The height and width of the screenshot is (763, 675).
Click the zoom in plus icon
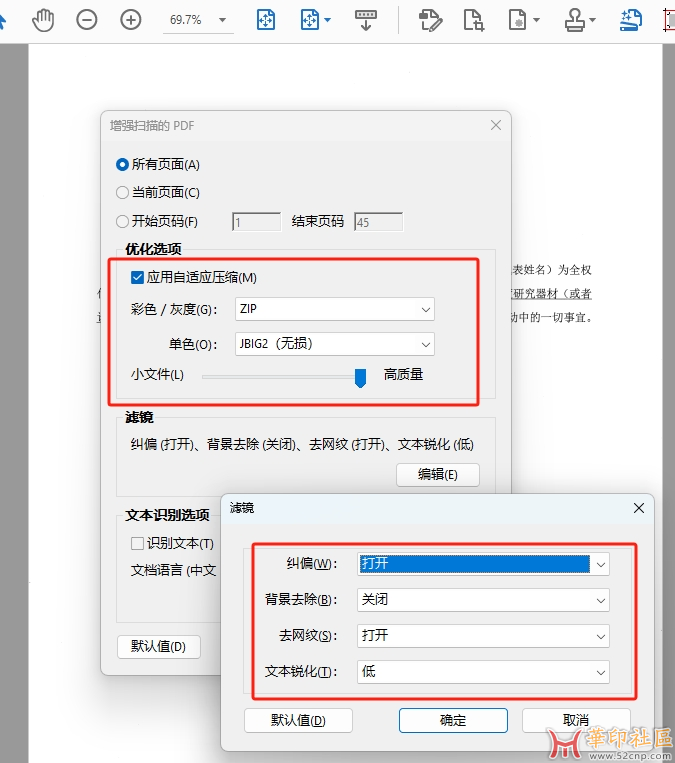pos(131,19)
